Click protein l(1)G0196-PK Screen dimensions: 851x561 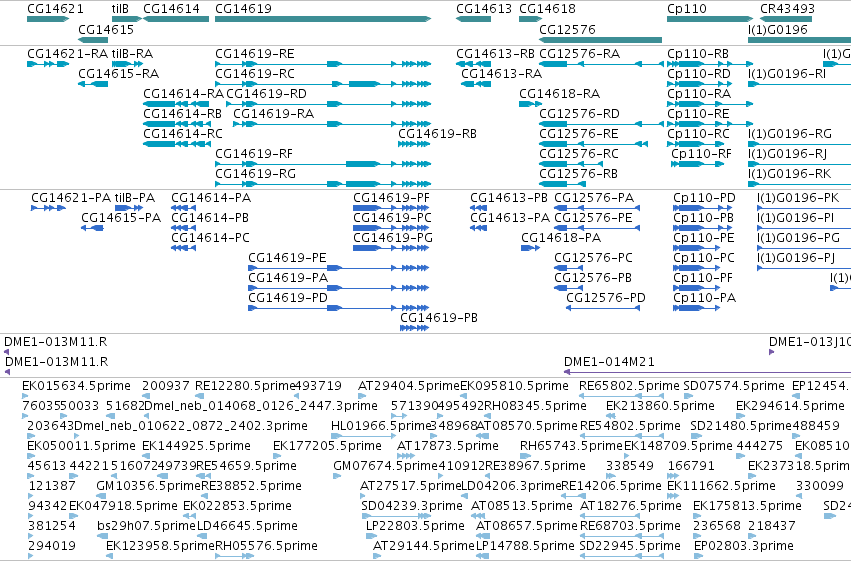798,198
